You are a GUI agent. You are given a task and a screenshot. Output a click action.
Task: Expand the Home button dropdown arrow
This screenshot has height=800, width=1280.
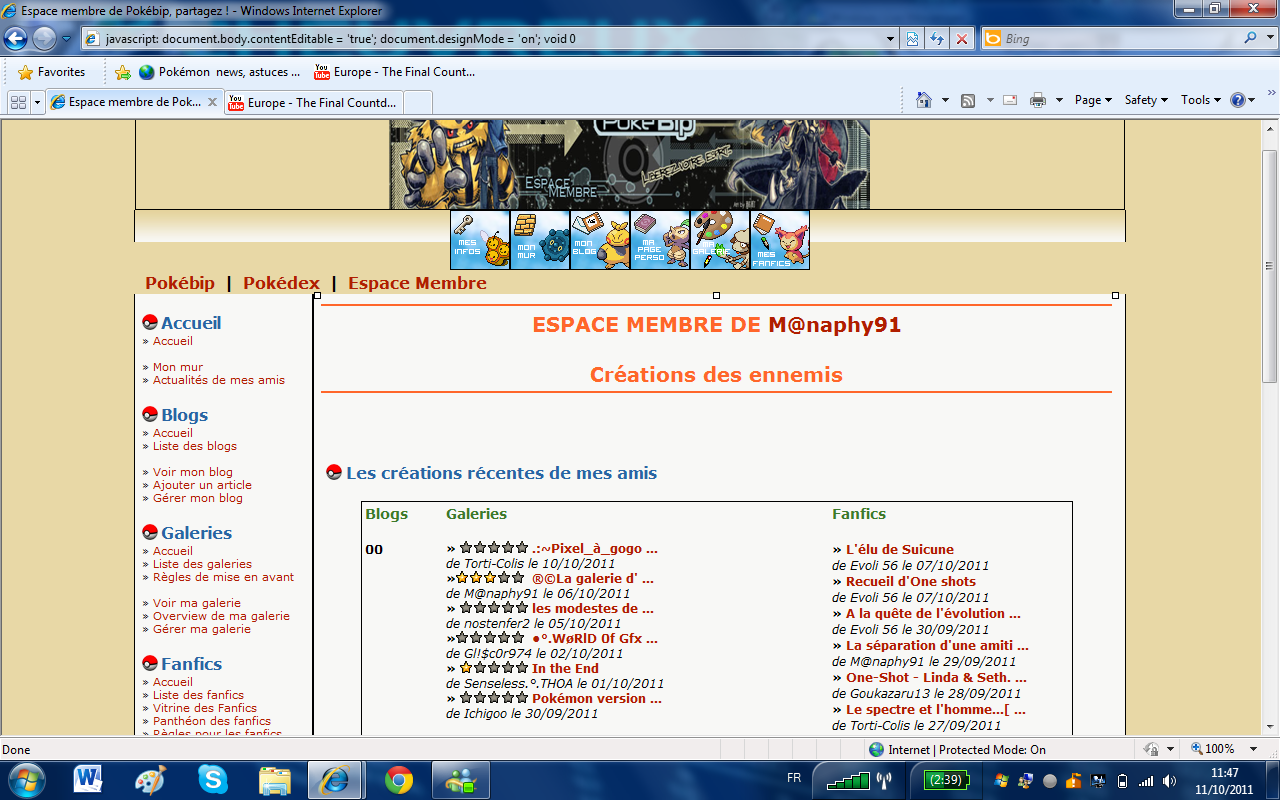pos(945,100)
